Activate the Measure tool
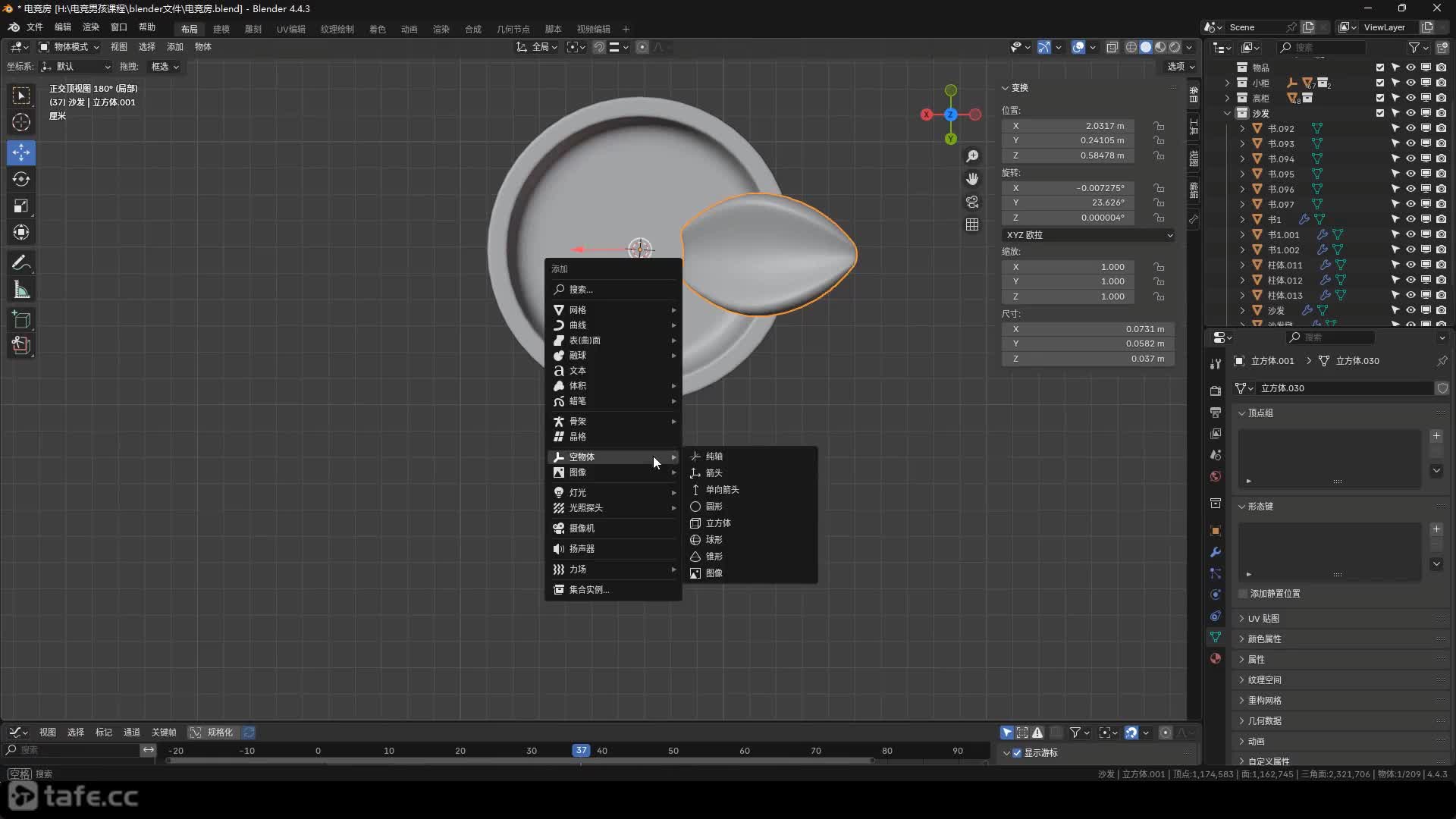This screenshot has width=1456, height=819. point(21,290)
